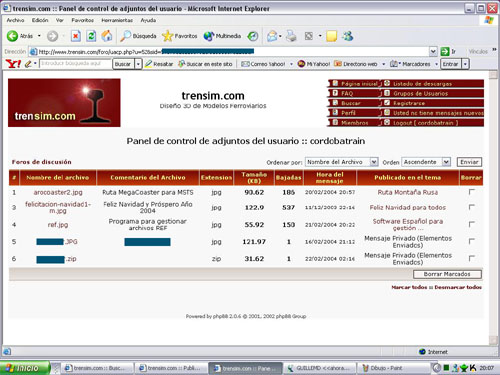Open the Herramientas menu
The height and width of the screenshot is (375, 500).
117,20
